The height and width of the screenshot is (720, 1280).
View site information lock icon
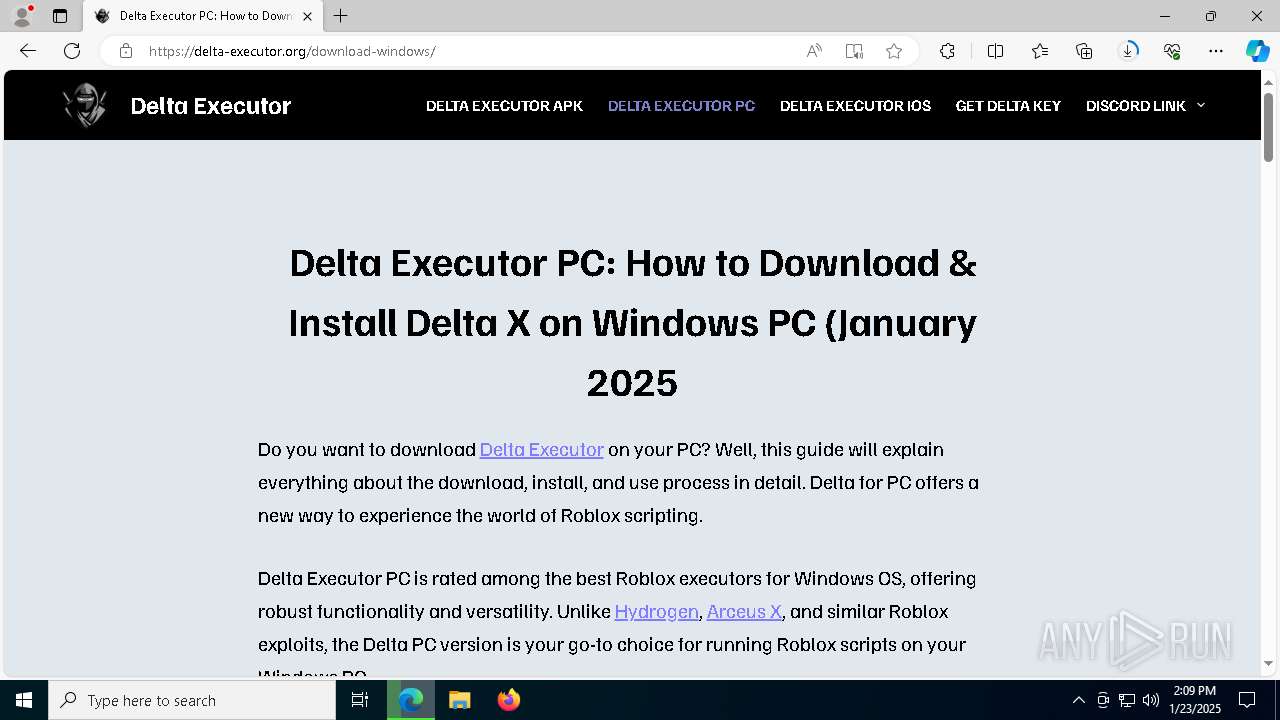pos(126,51)
